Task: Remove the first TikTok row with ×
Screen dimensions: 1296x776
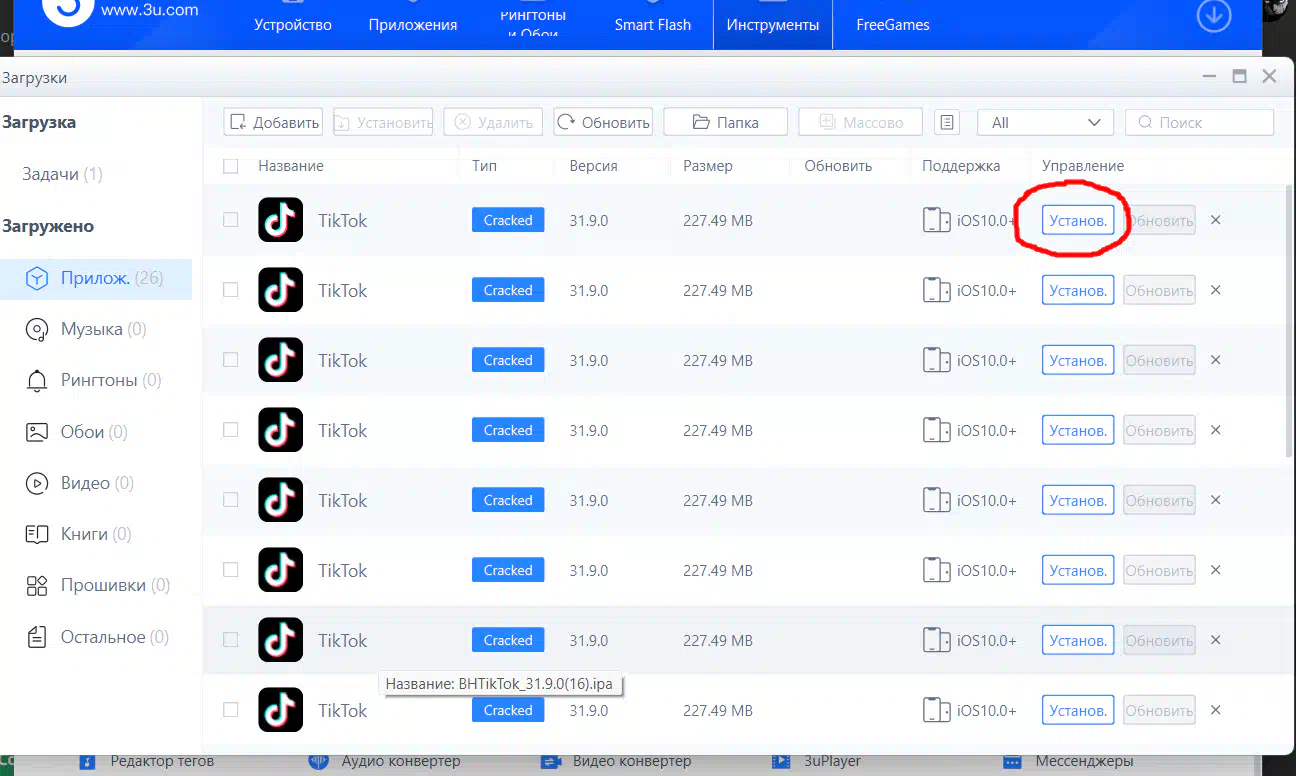Action: [x=1216, y=220]
